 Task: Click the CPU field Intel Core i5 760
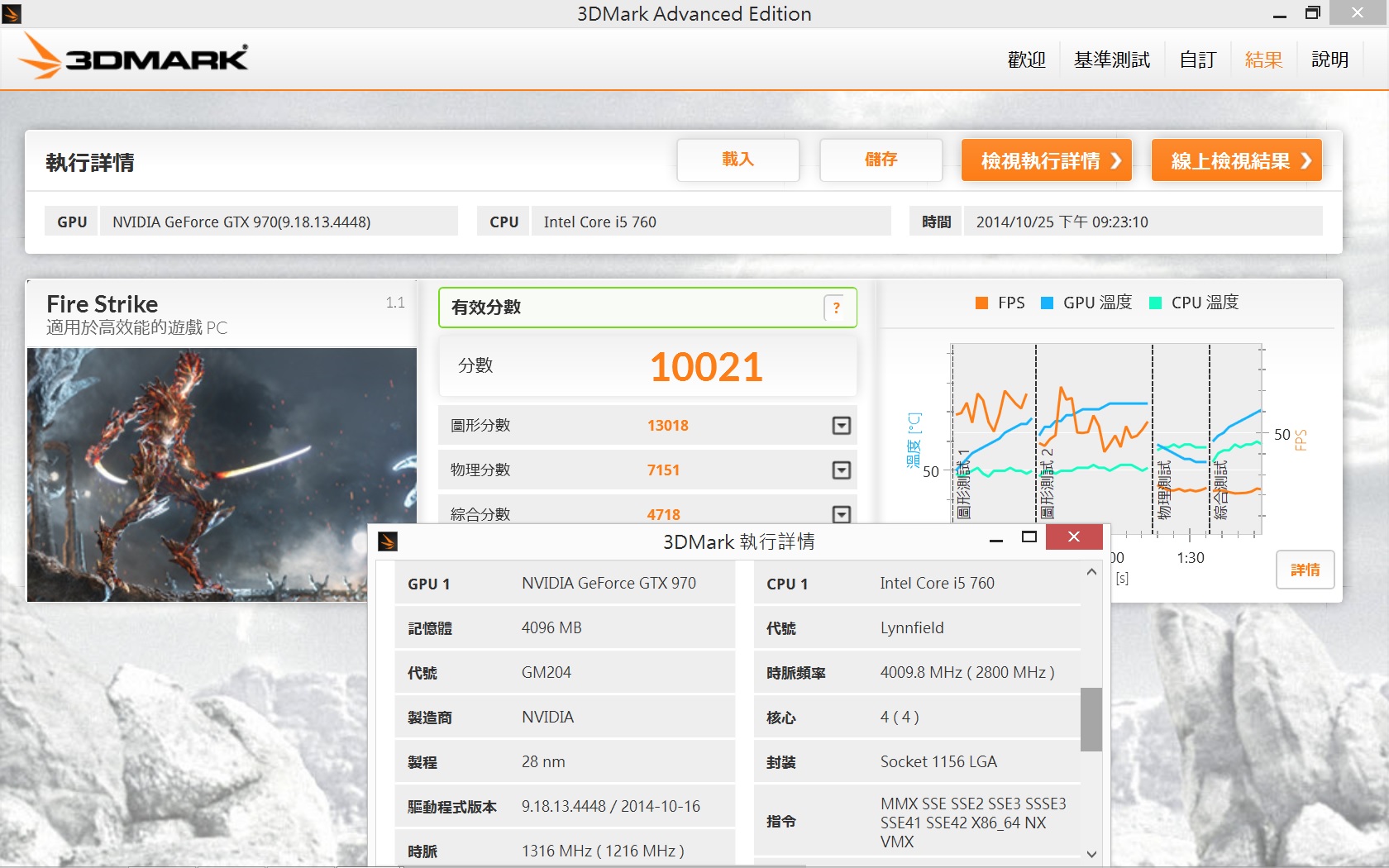click(711, 222)
